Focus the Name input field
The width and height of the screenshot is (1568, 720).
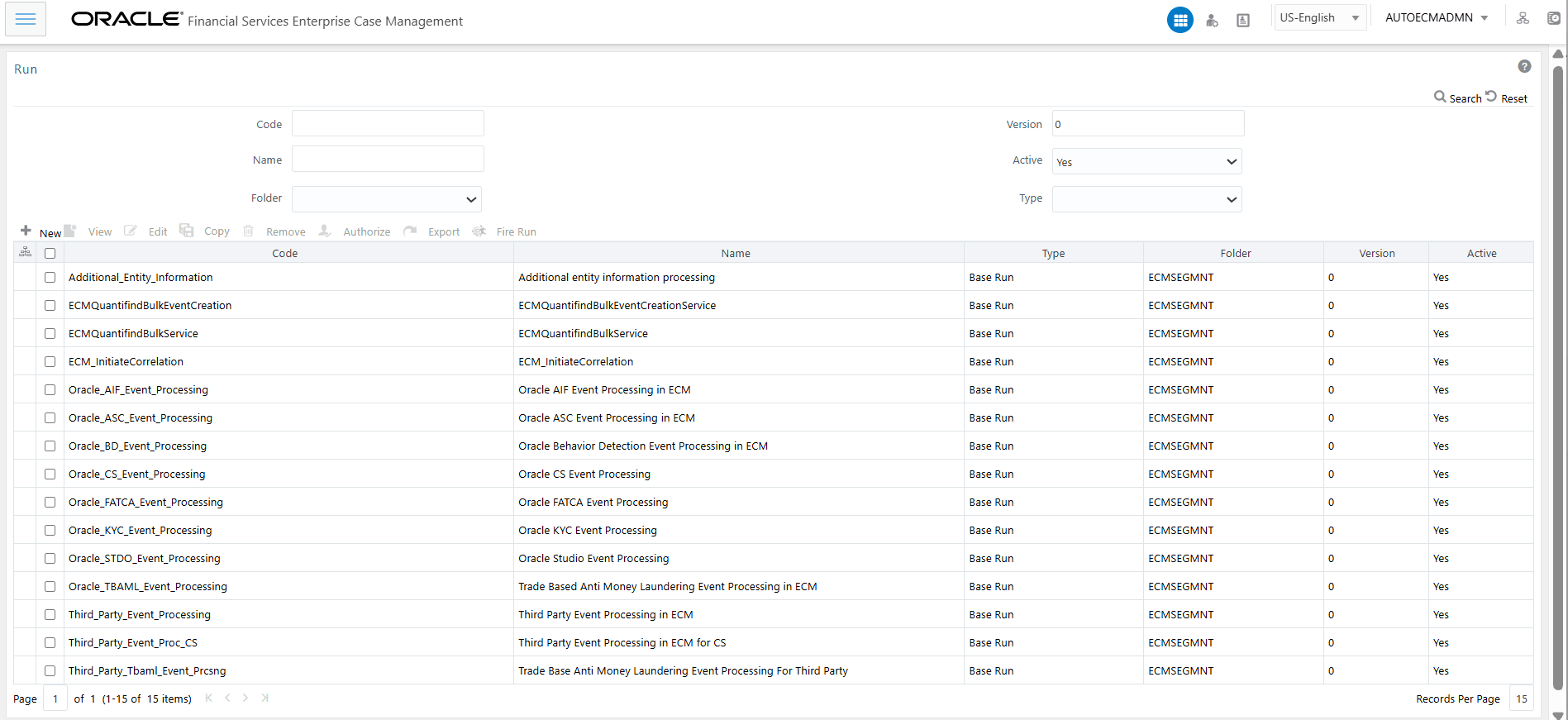388,160
